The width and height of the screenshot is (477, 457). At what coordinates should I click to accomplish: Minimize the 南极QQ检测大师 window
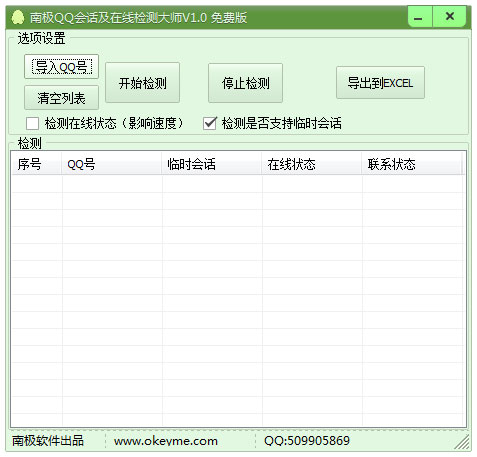[x=420, y=17]
